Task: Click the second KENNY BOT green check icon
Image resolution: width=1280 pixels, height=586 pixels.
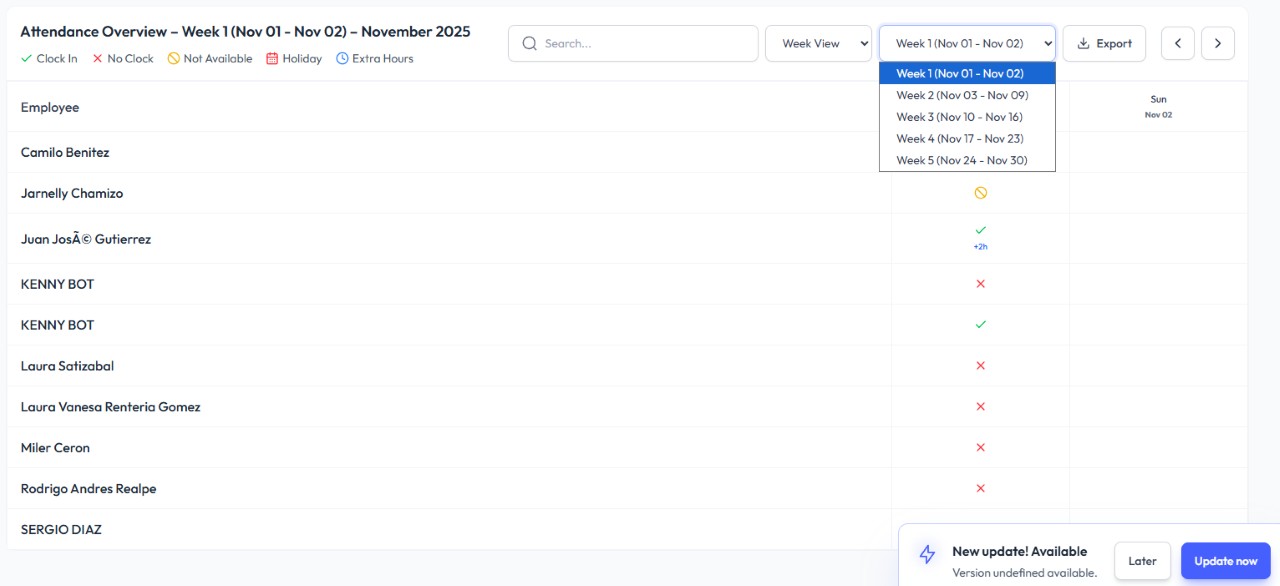Action: (x=980, y=325)
